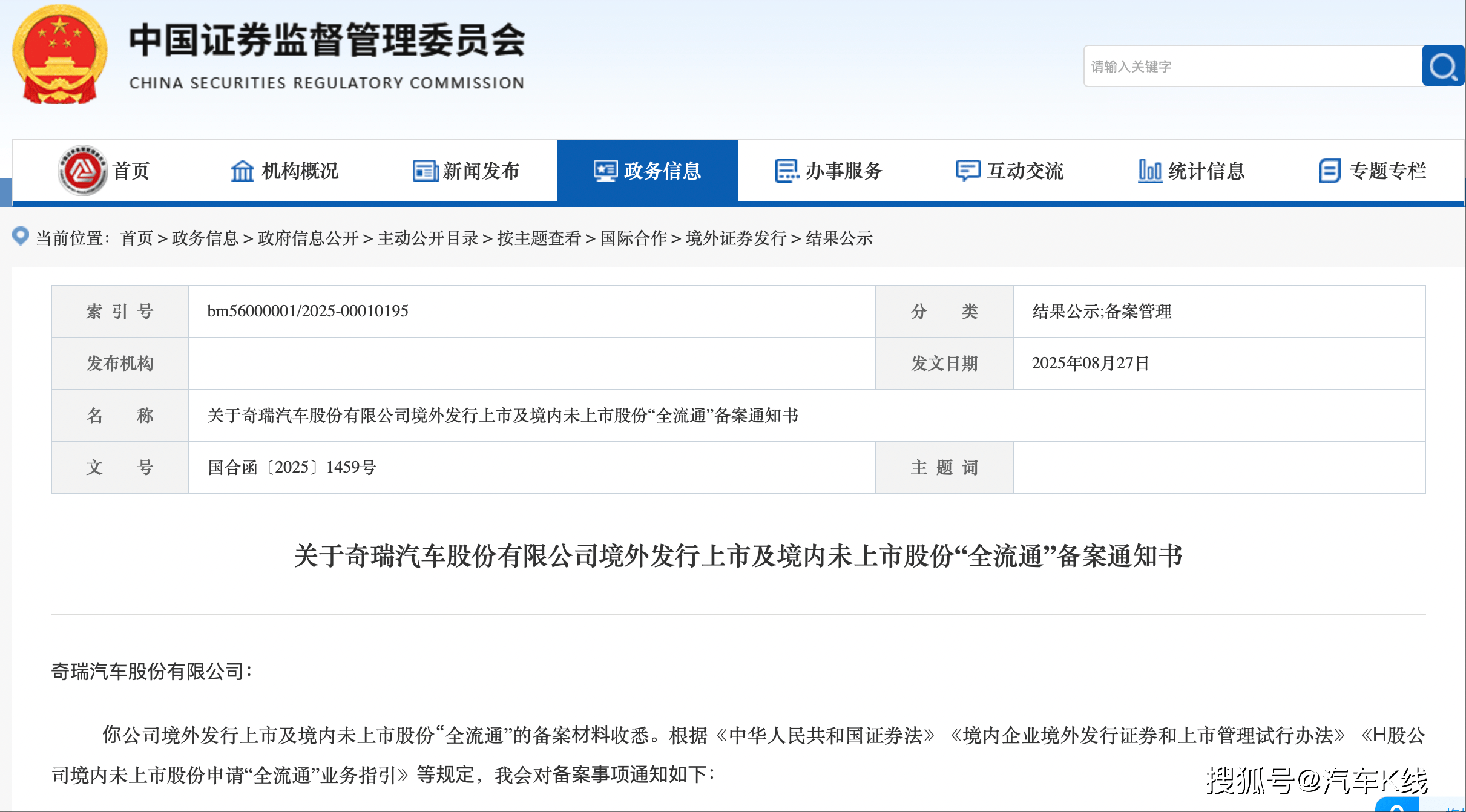Click index number bm56000001/2025-00010195
The width and height of the screenshot is (1466, 812).
pyautogui.click(x=307, y=311)
